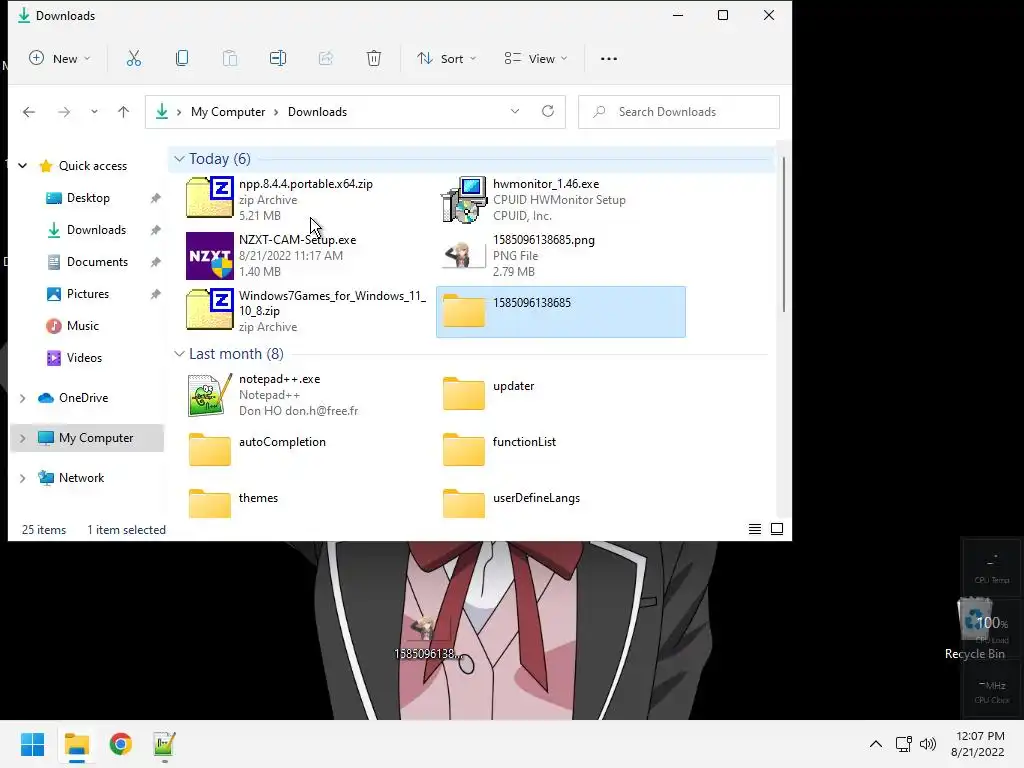Click the Copy icon in toolbar
Image resolution: width=1024 pixels, height=768 pixels.
[182, 59]
